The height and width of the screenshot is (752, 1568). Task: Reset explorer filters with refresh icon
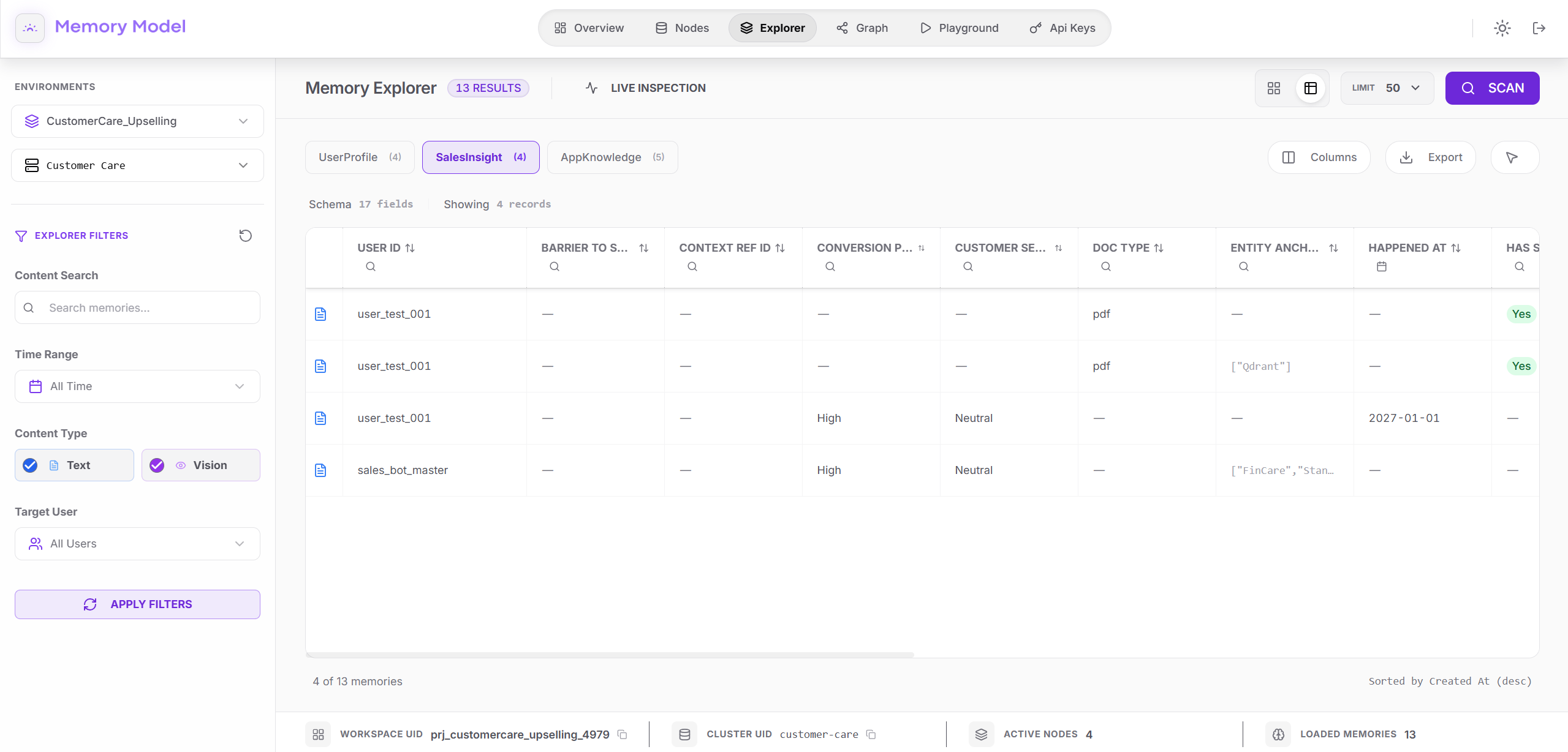pyautogui.click(x=245, y=236)
